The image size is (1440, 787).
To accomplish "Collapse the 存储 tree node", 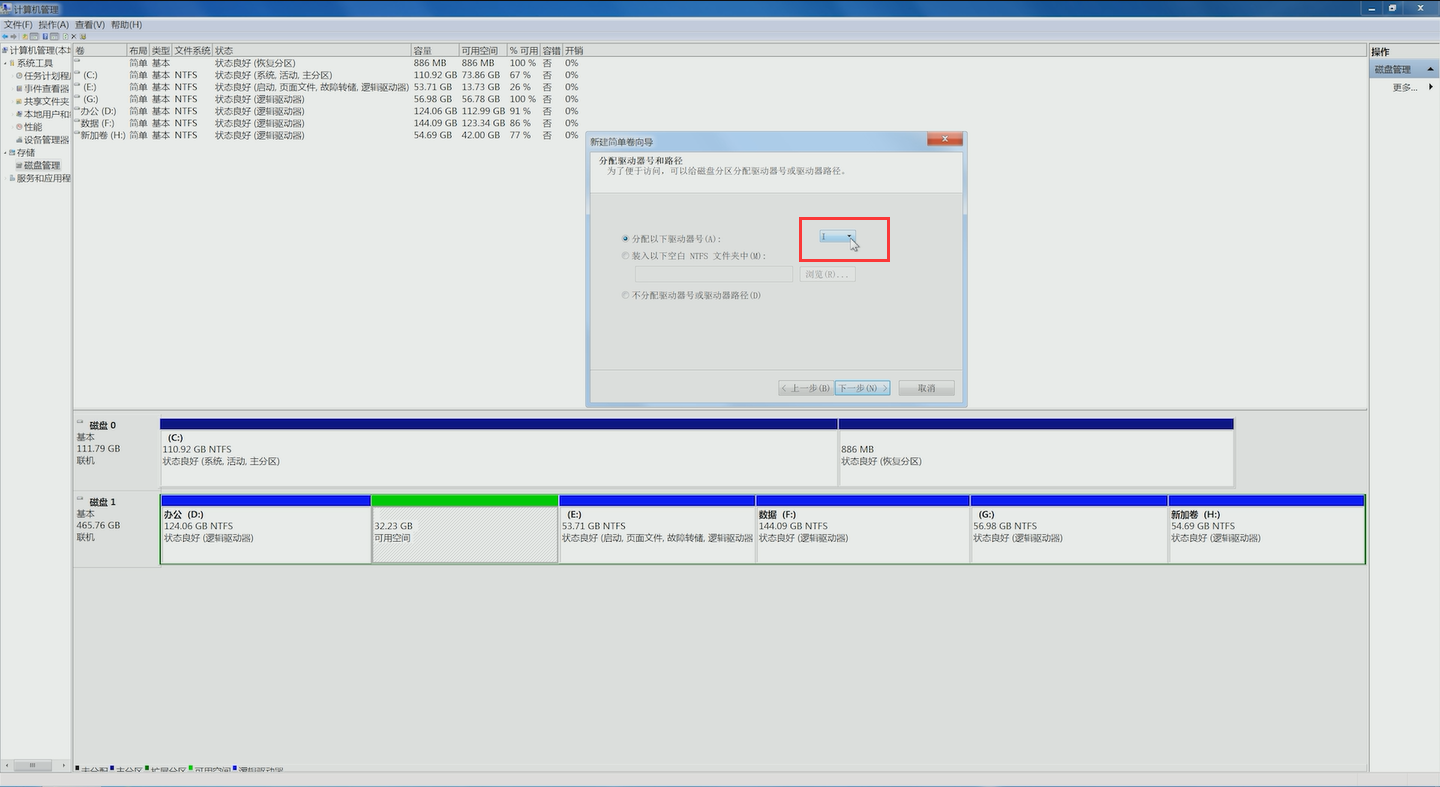I will pyautogui.click(x=4, y=153).
